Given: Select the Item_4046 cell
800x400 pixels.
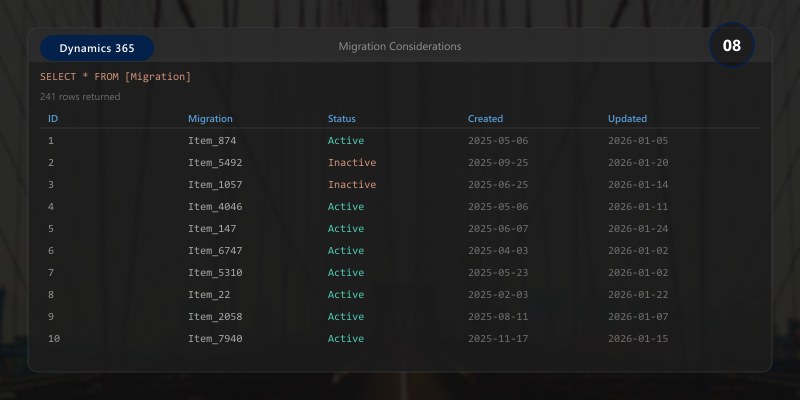Looking at the screenshot, I should 215,207.
